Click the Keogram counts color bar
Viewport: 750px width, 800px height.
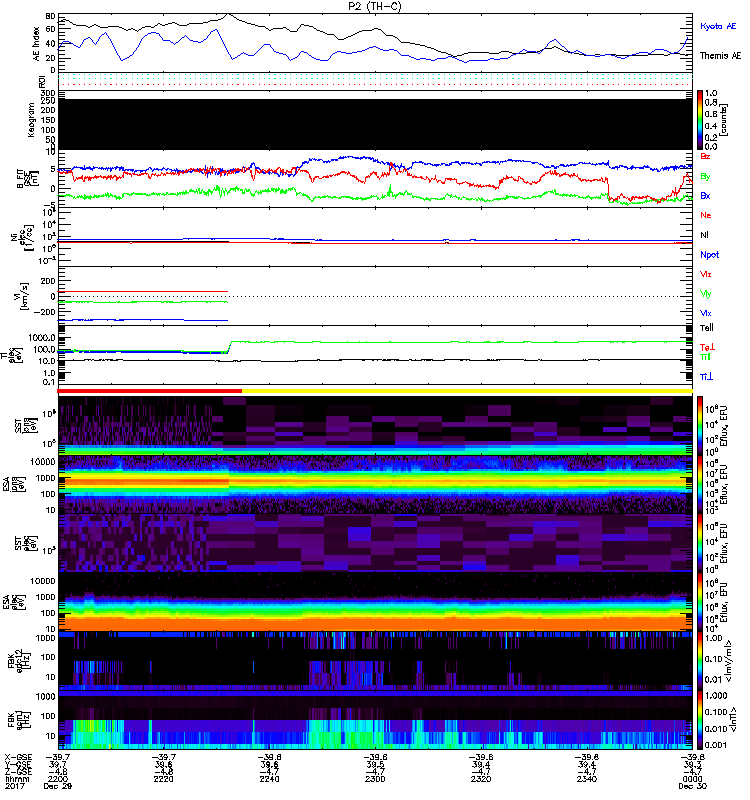[700, 119]
